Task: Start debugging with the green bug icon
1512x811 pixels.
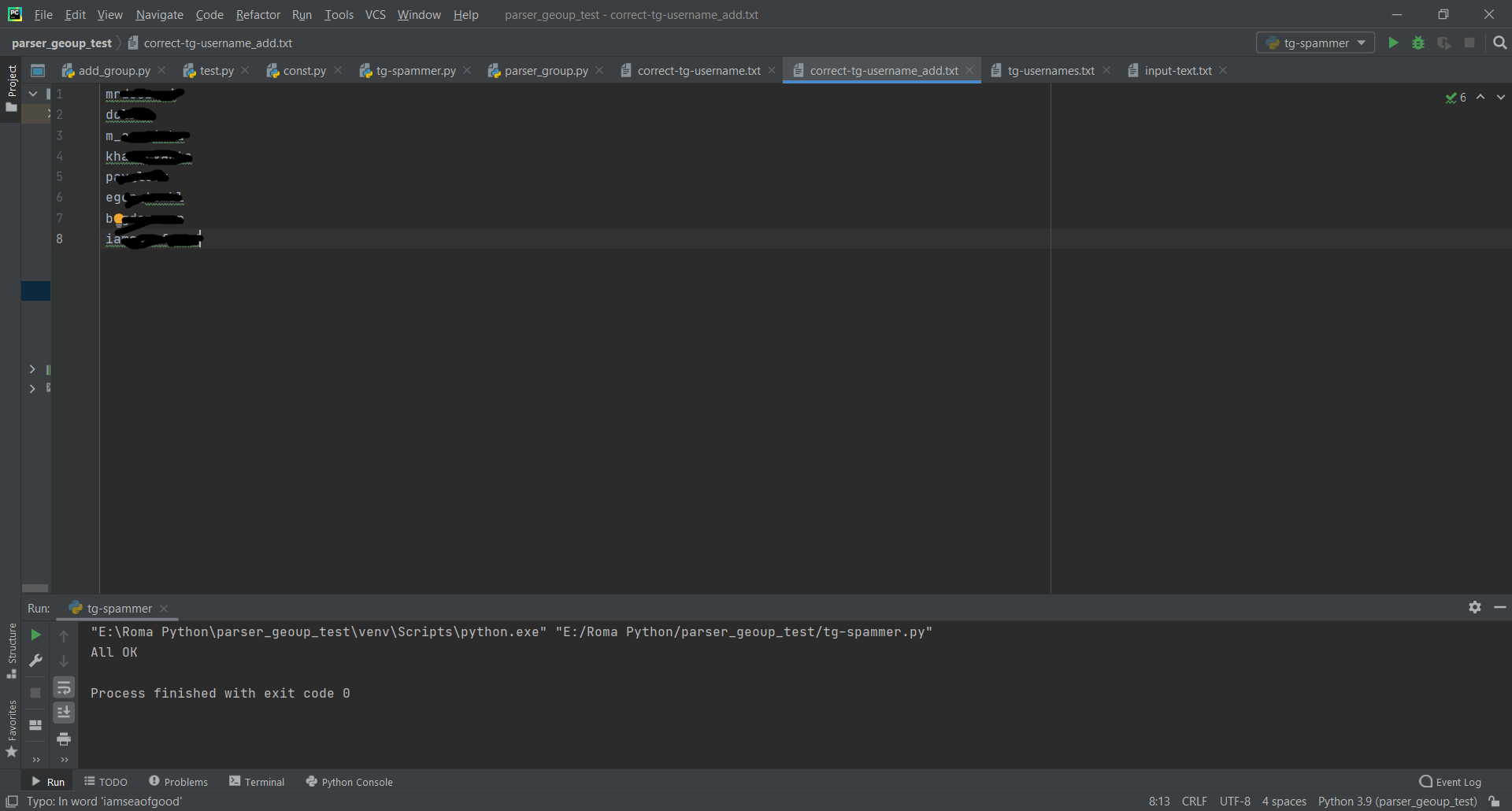Action: pos(1418,43)
